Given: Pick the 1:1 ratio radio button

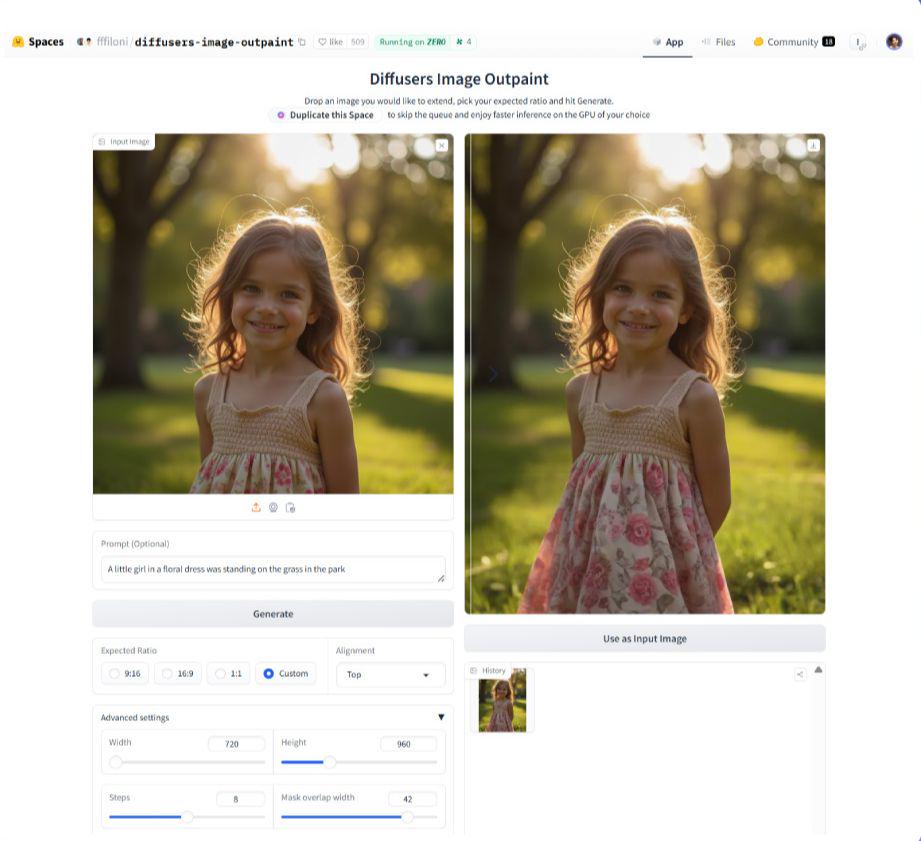Looking at the screenshot, I should (229, 674).
